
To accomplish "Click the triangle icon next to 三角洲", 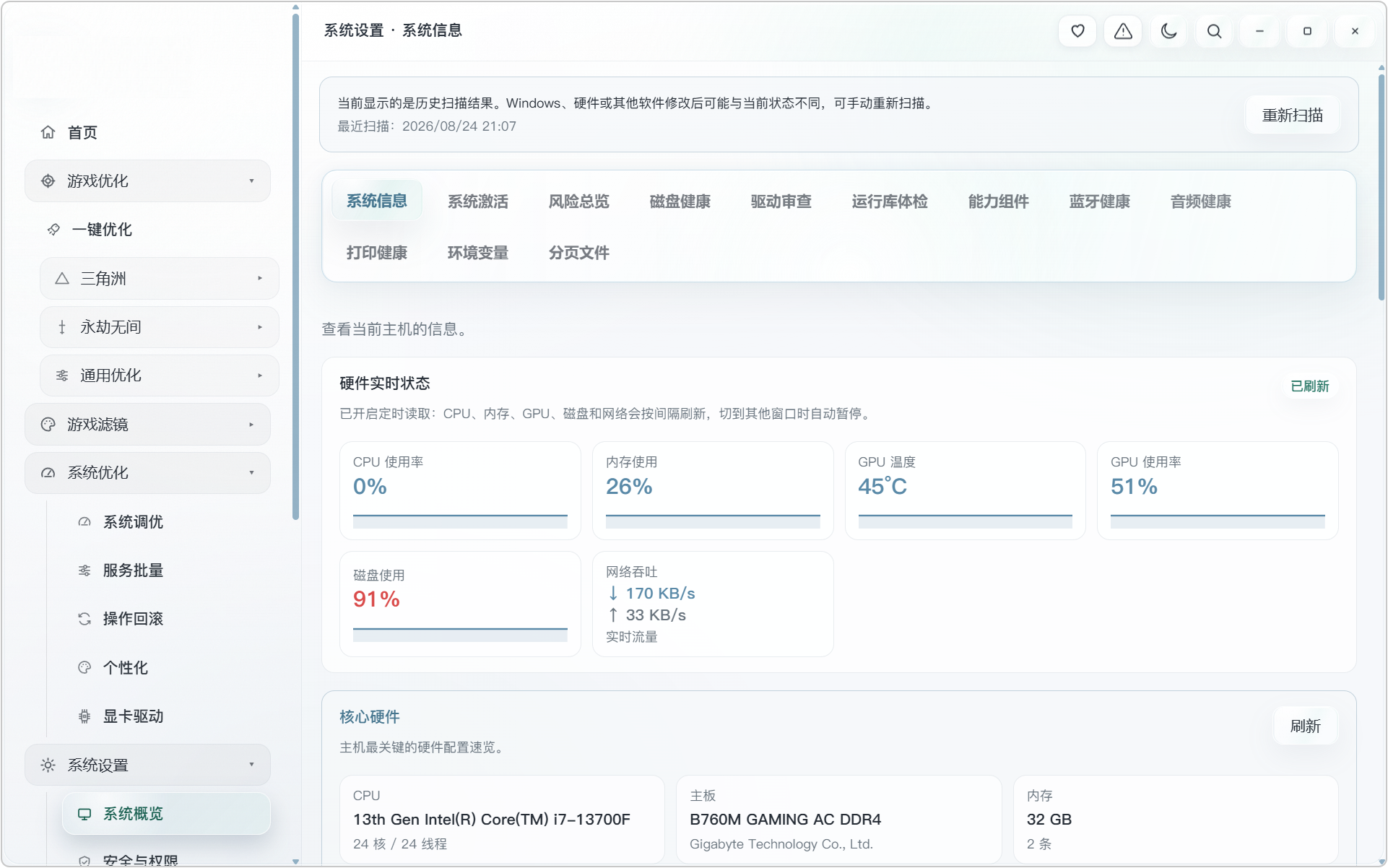I will tap(62, 278).
